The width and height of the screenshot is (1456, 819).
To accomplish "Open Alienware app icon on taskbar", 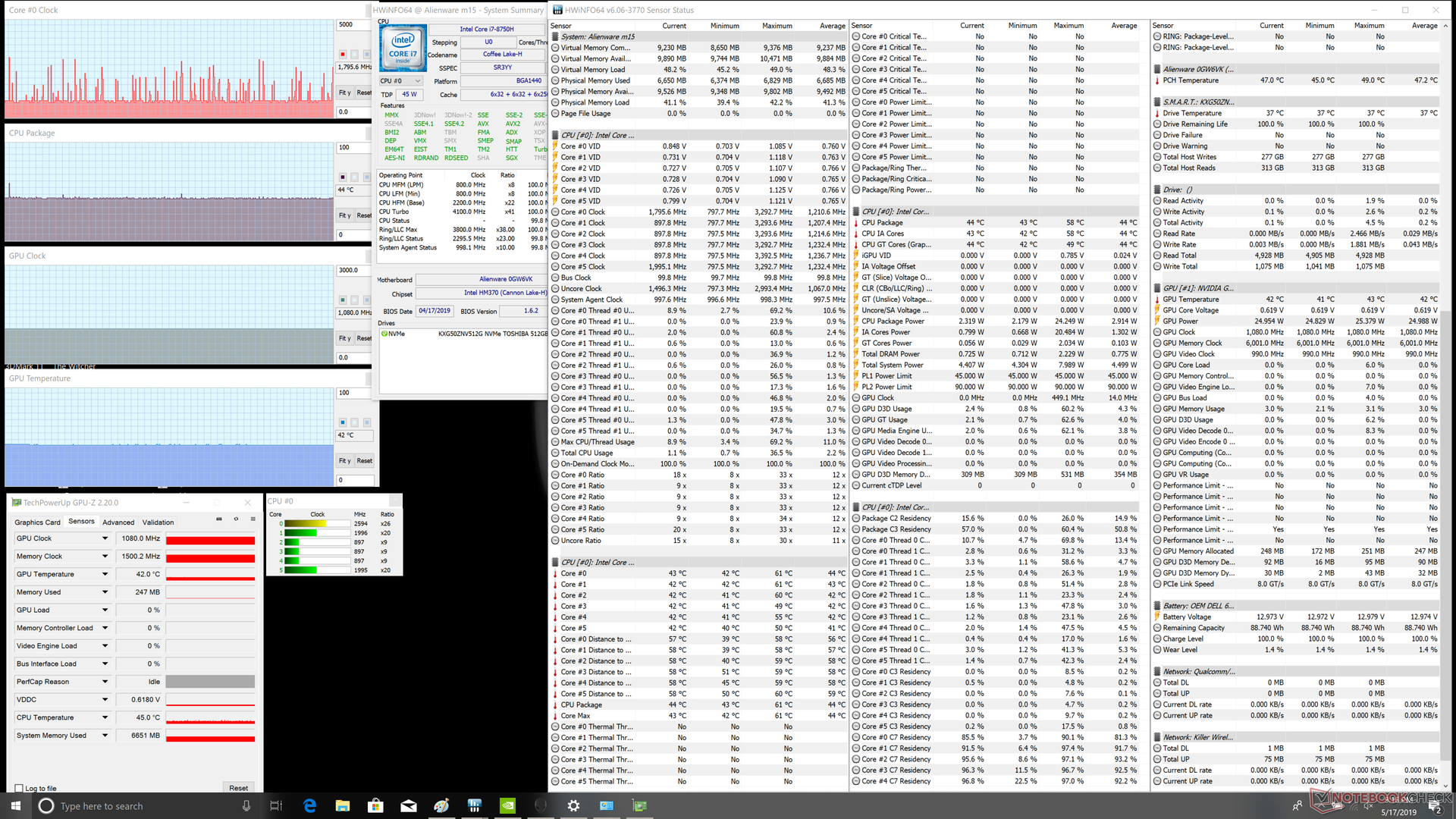I will pyautogui.click(x=541, y=805).
